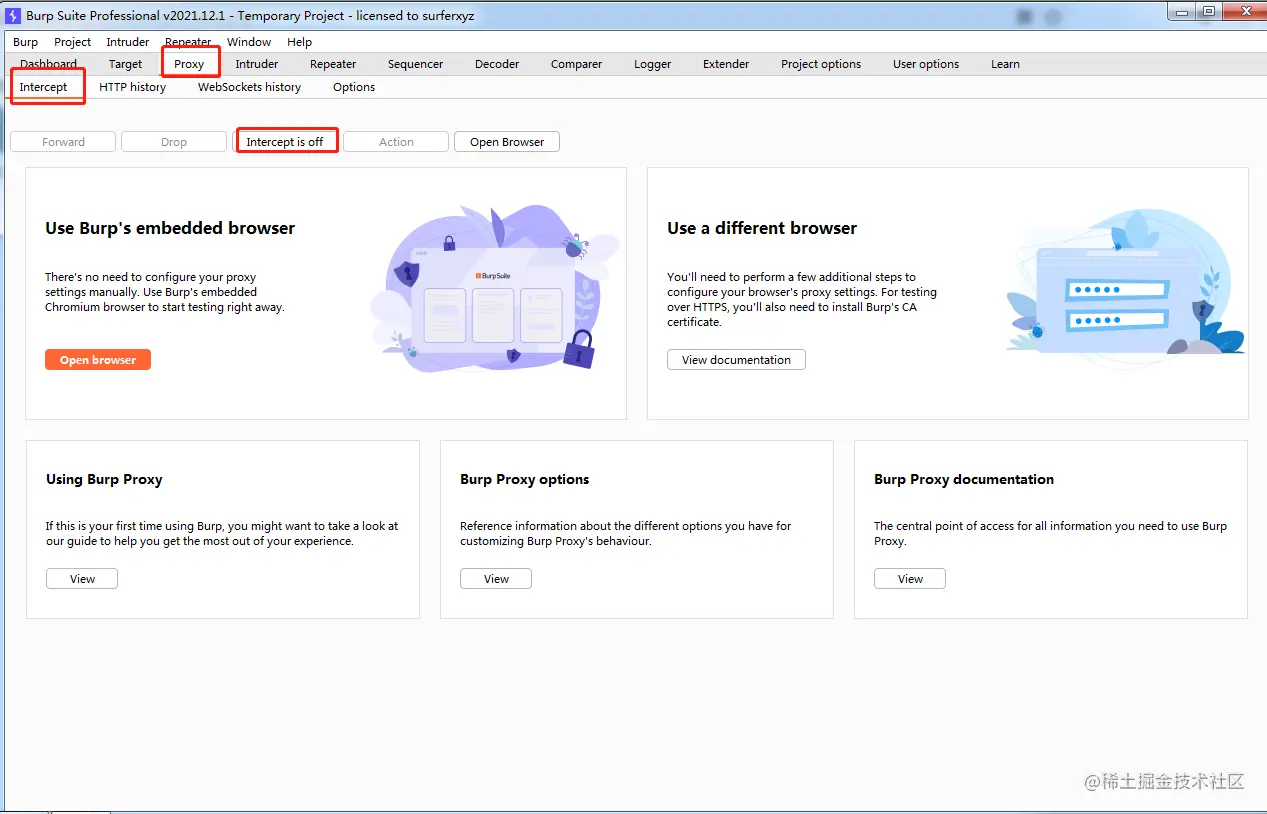Screen dimensions: 1267x814
Task: Click the Burp Proxy options heading
Action: tap(525, 479)
